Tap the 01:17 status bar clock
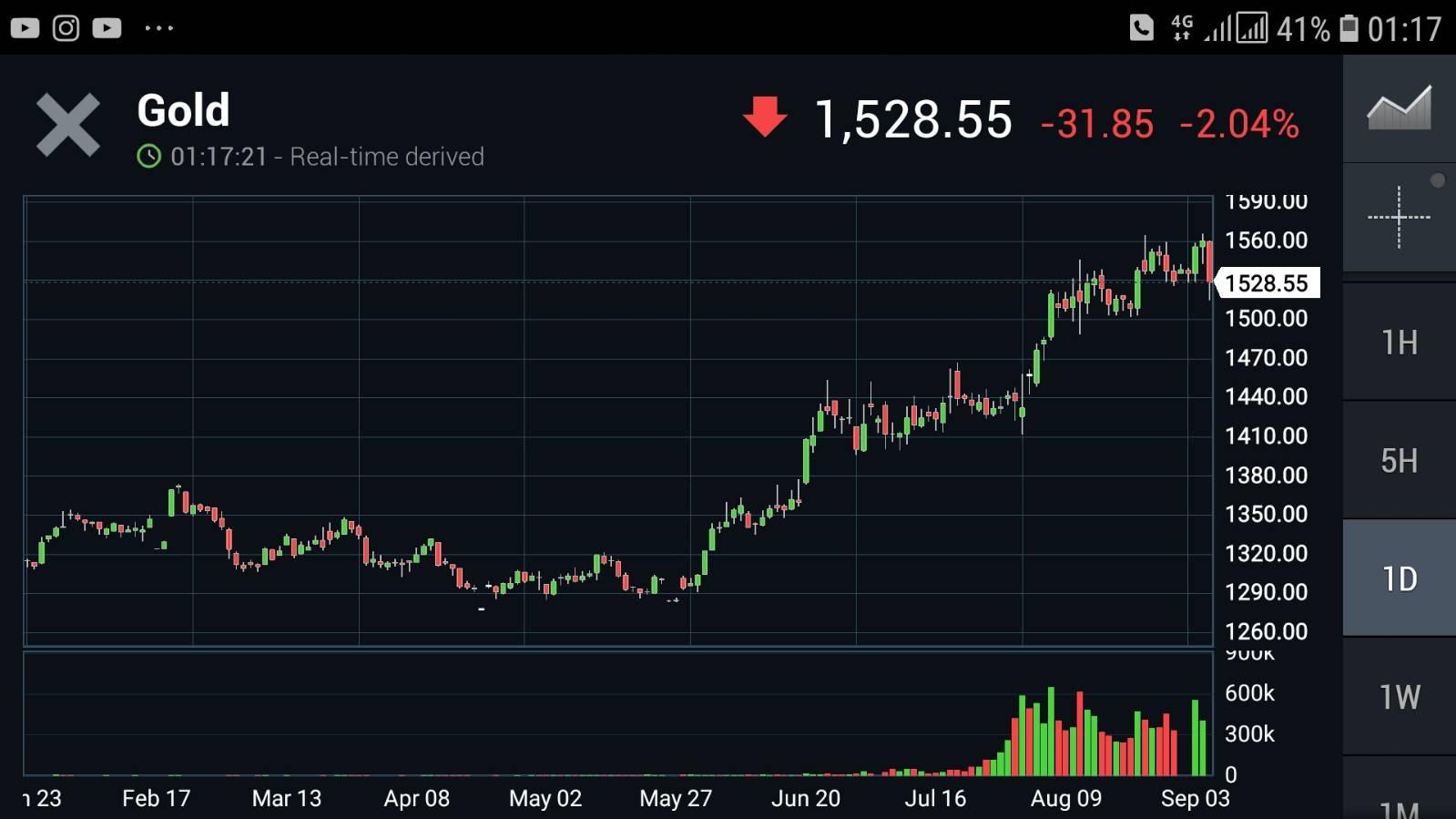Viewport: 1456px width, 819px height. coord(1404,29)
